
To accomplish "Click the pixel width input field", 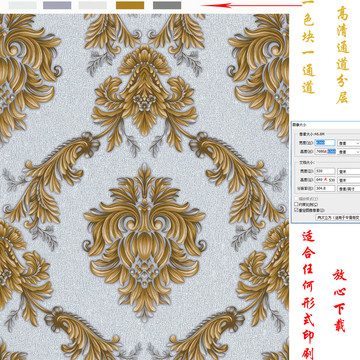I will [325, 143].
